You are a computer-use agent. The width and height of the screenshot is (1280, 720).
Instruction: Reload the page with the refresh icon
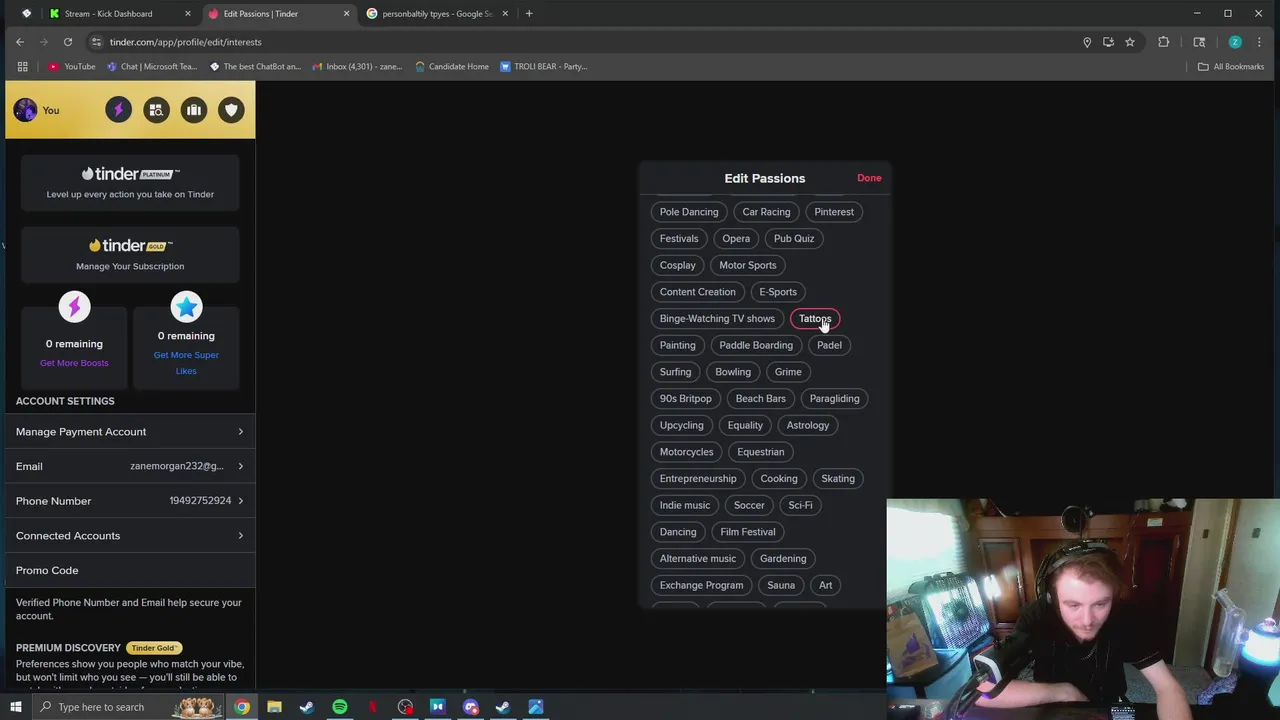pos(68,42)
